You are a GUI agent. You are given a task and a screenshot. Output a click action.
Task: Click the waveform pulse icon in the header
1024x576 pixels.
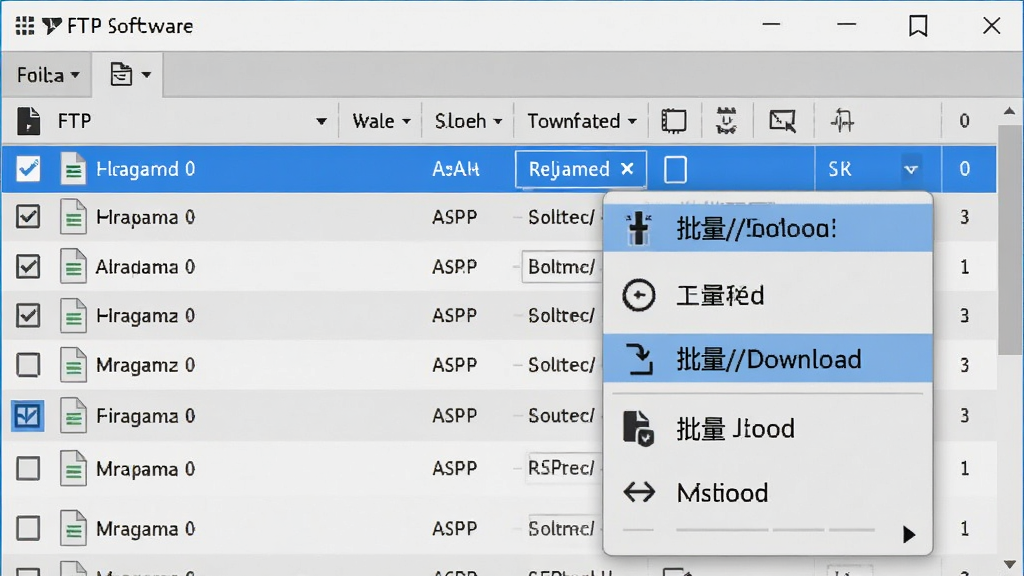click(x=842, y=121)
